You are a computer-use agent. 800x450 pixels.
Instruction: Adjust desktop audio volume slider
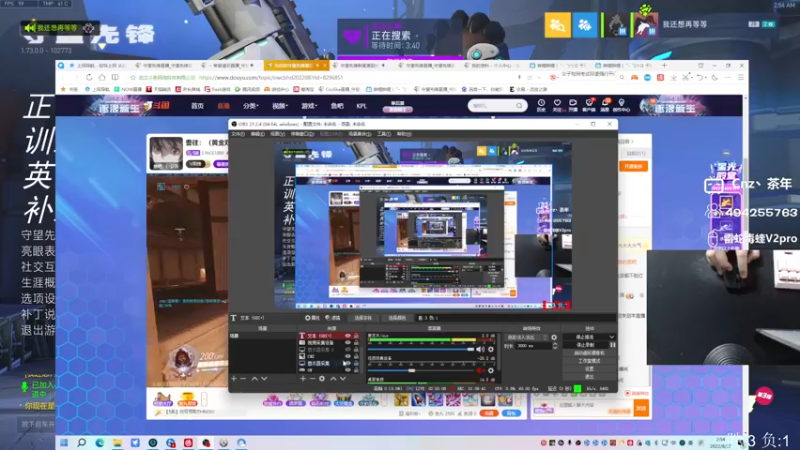click(421, 371)
